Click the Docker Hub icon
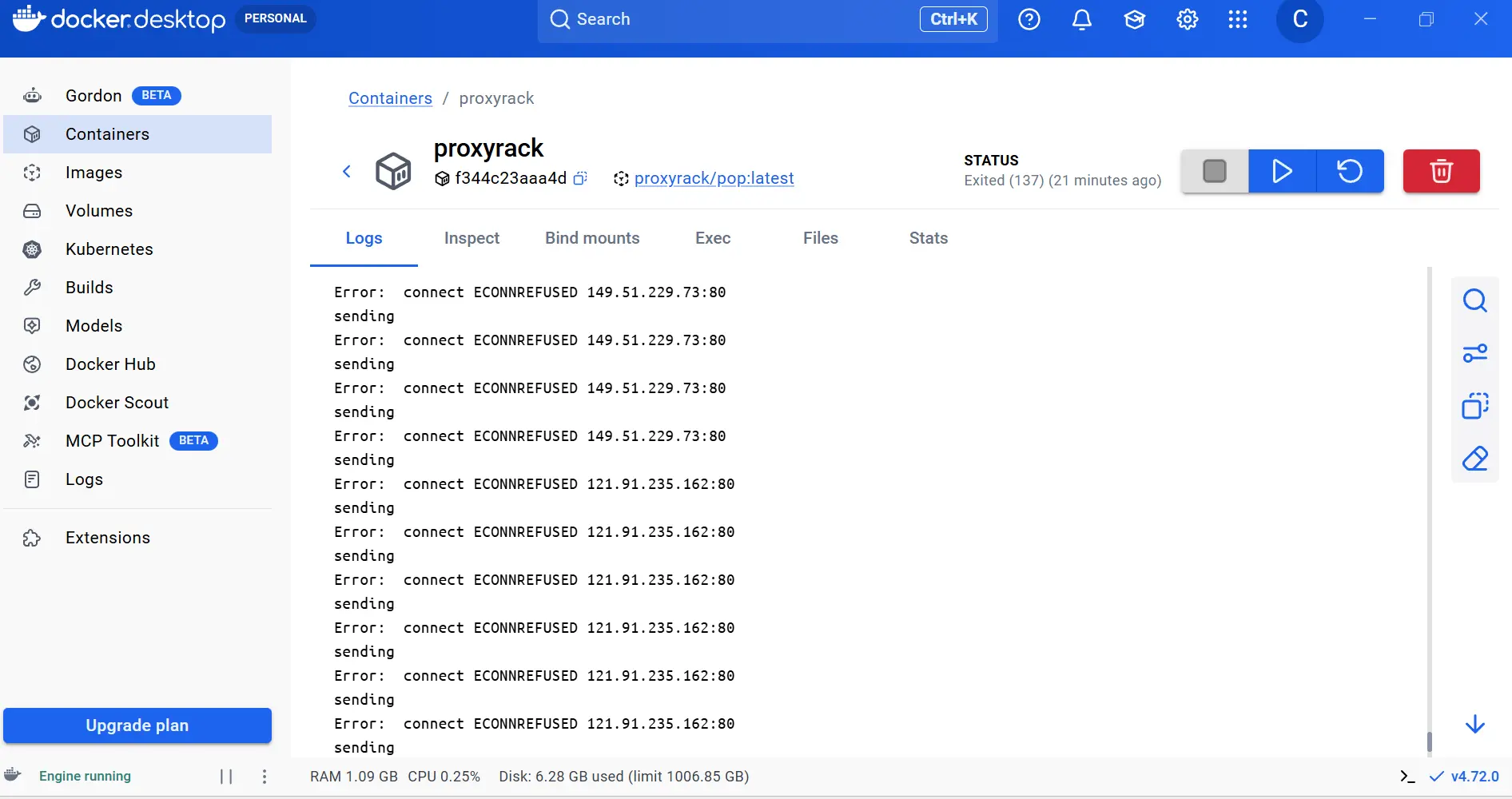Screen dimensions: 1512x799 click(32, 364)
